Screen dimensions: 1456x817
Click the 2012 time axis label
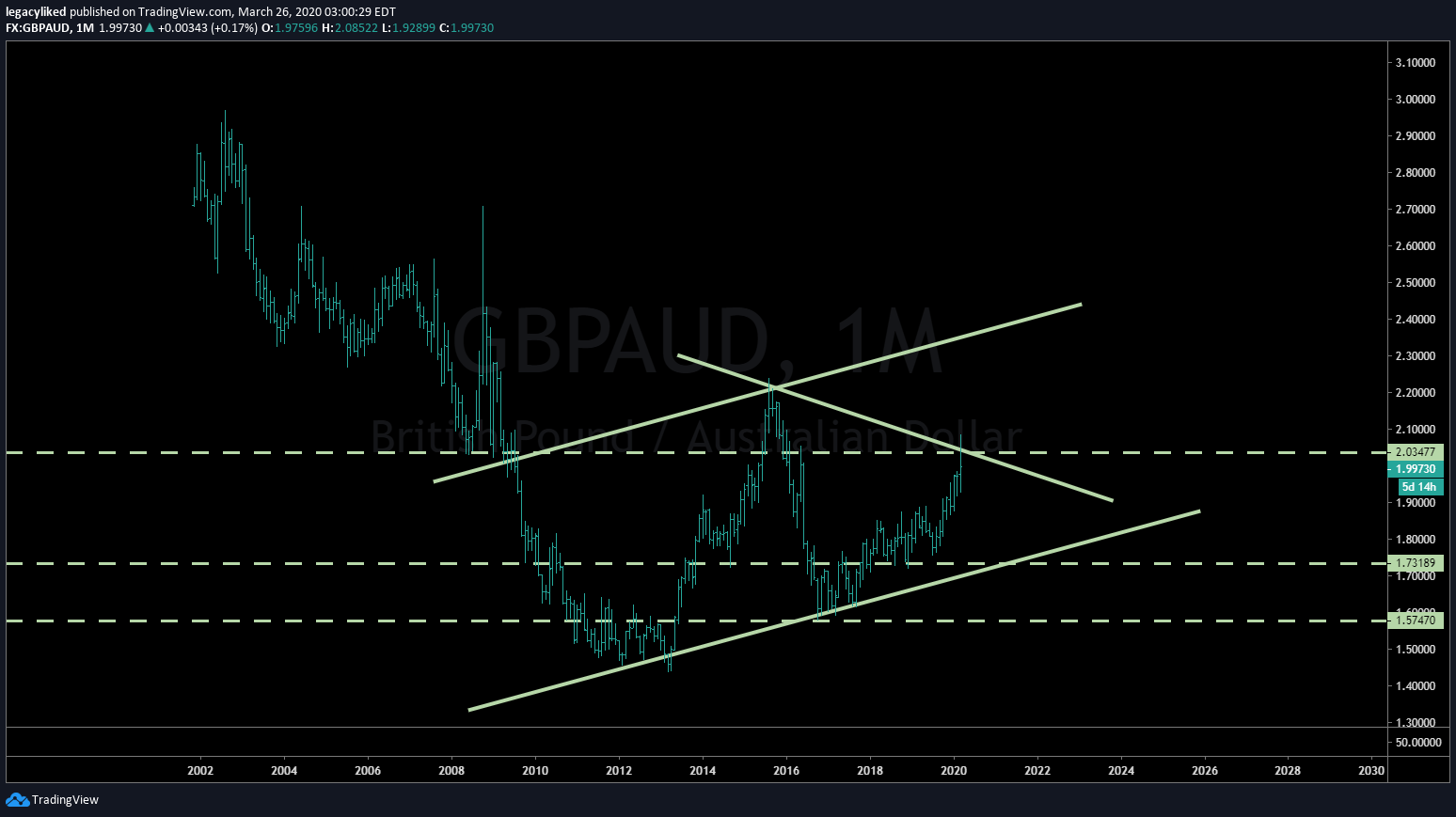point(619,771)
